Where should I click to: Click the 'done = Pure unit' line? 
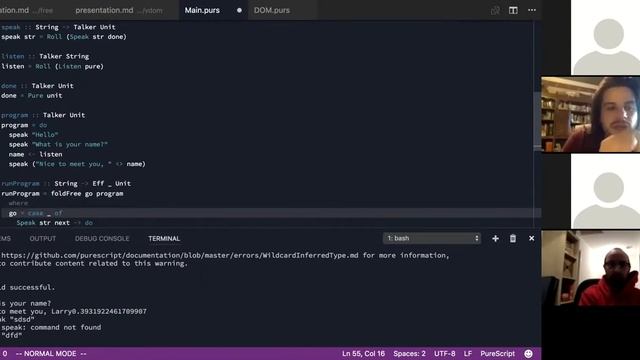[31, 96]
